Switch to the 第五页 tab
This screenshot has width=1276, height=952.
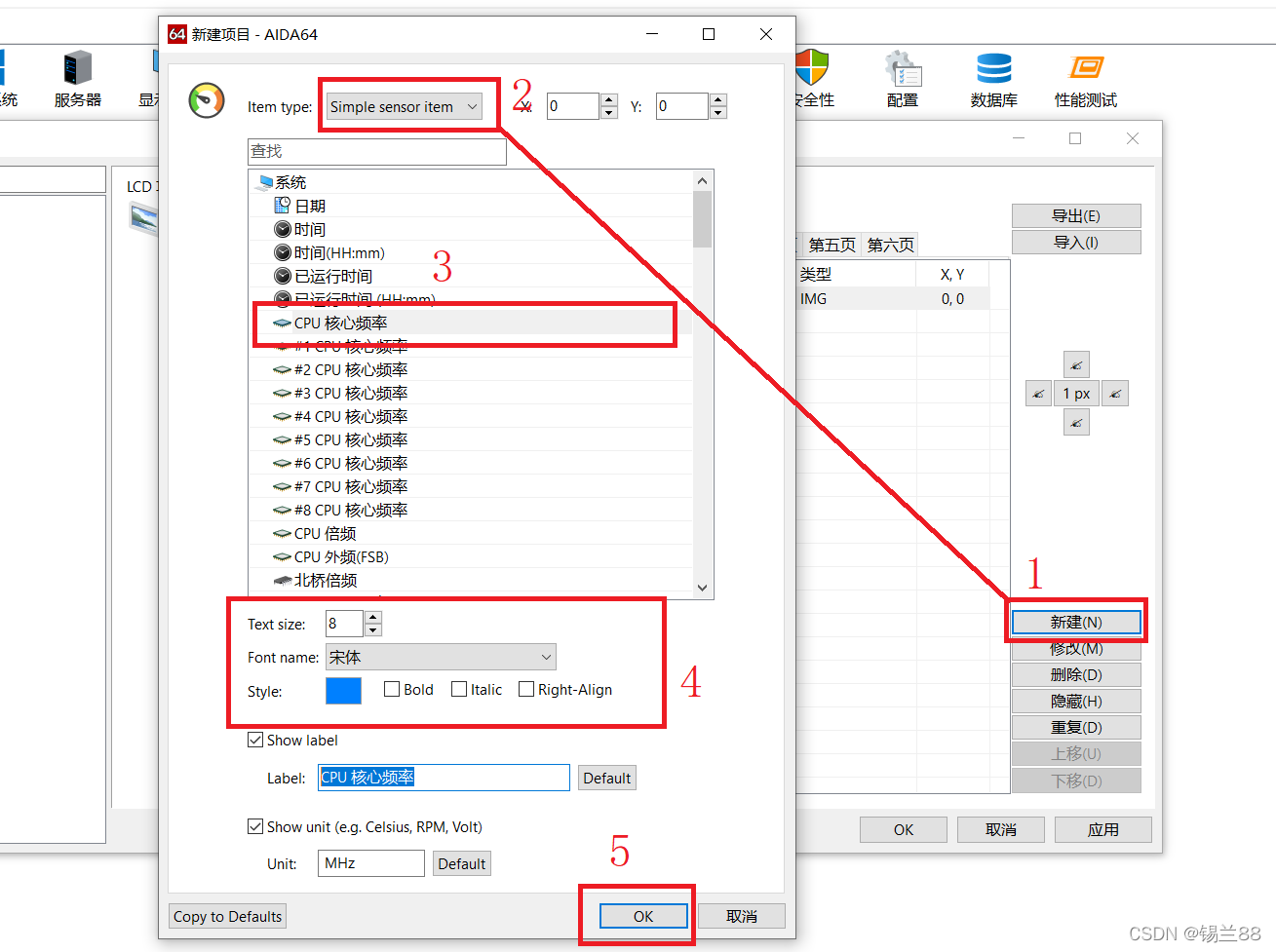point(831,245)
